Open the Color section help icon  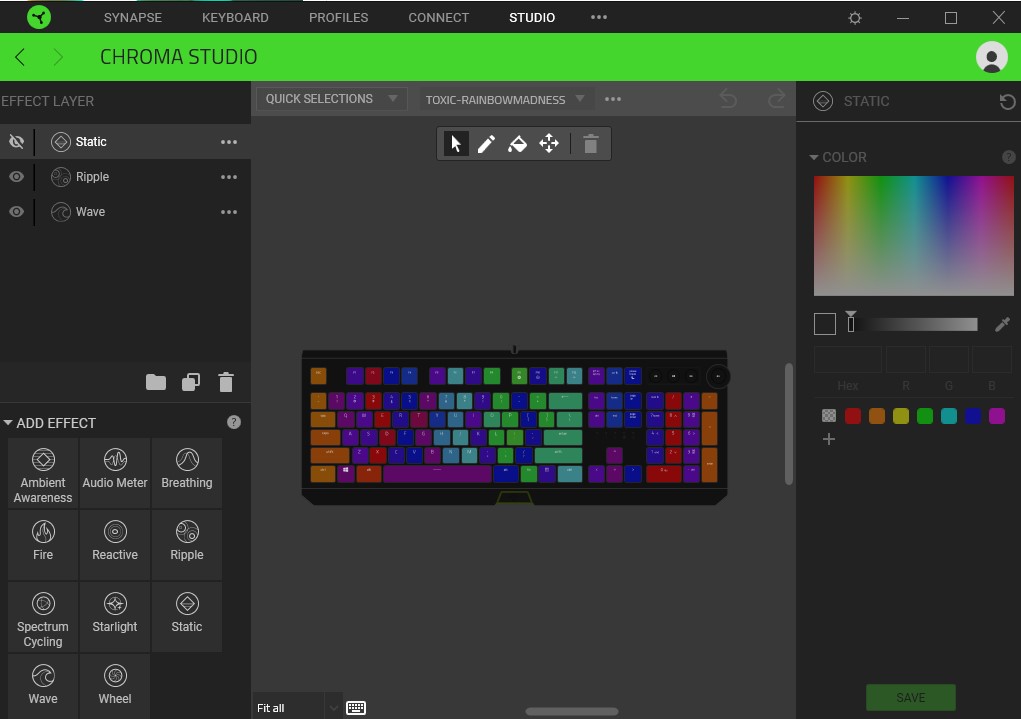coord(1009,157)
